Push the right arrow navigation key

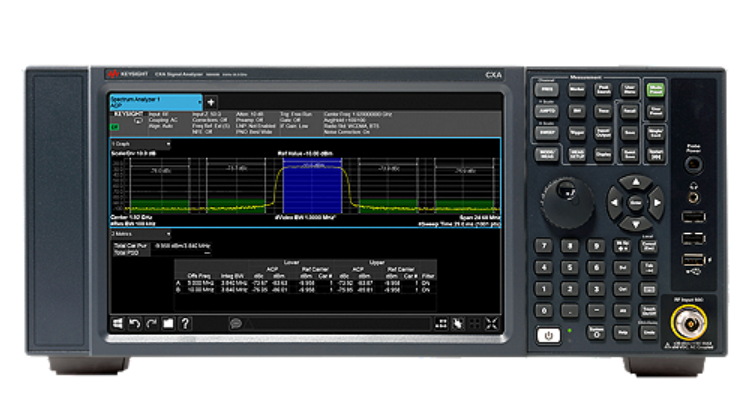tap(657, 203)
